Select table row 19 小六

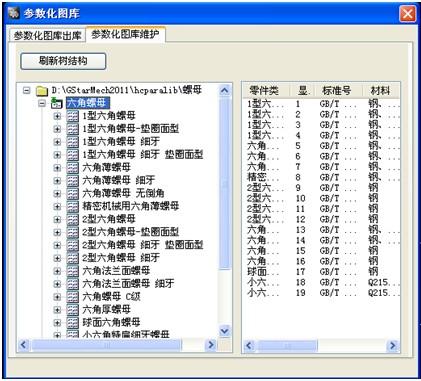[x=321, y=293]
